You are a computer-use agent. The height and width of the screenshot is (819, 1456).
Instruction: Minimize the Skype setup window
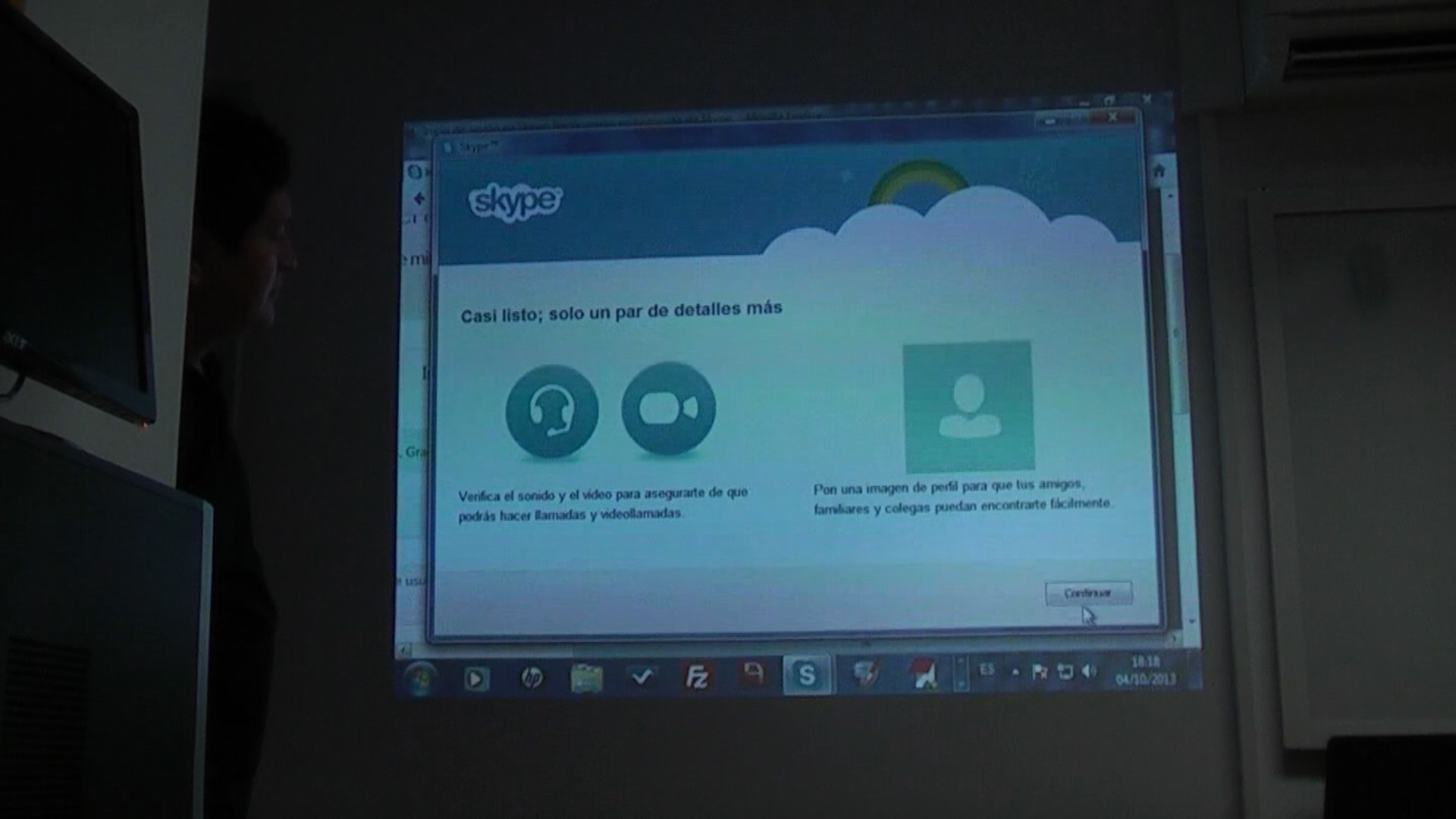(1051, 120)
